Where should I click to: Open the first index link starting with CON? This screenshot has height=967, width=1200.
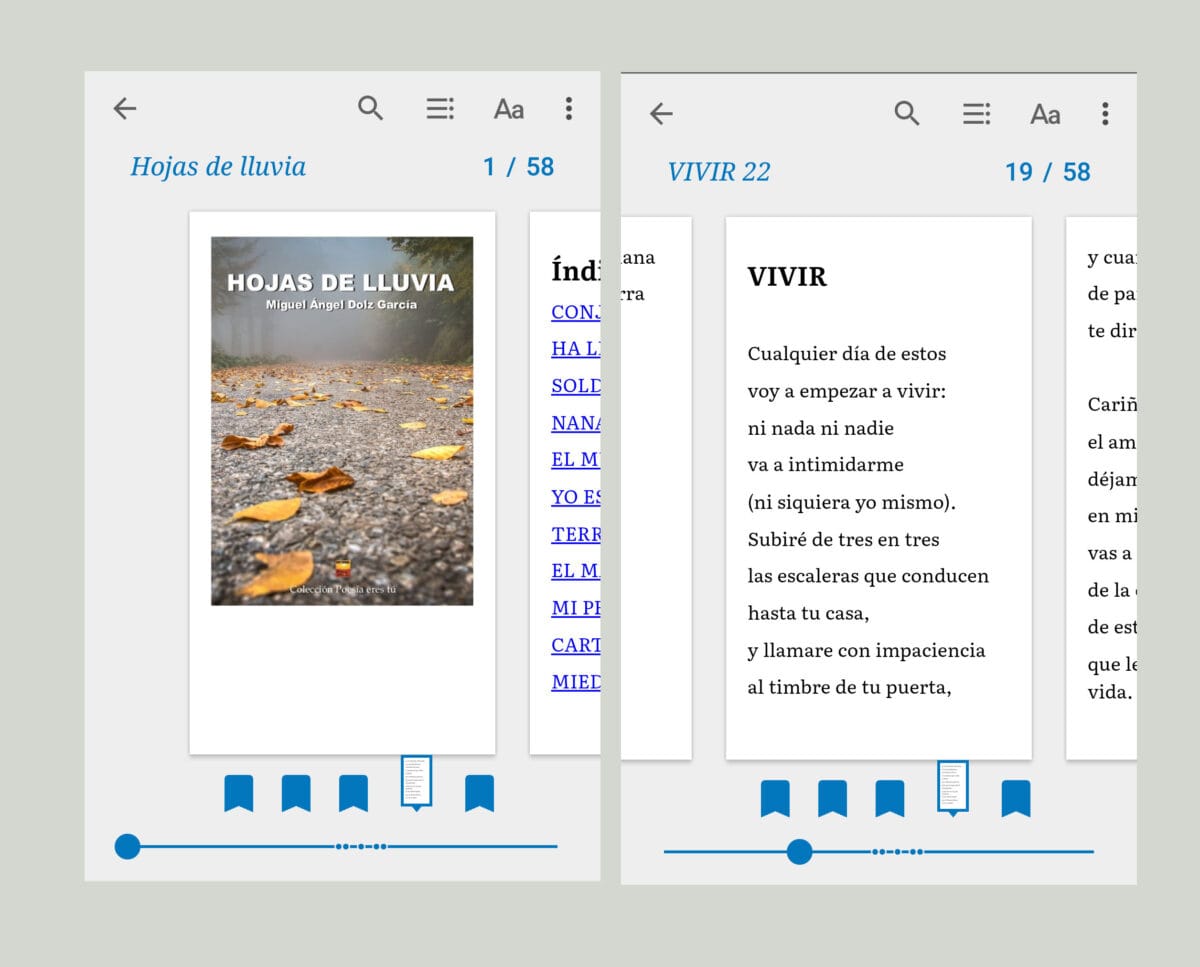pos(575,312)
